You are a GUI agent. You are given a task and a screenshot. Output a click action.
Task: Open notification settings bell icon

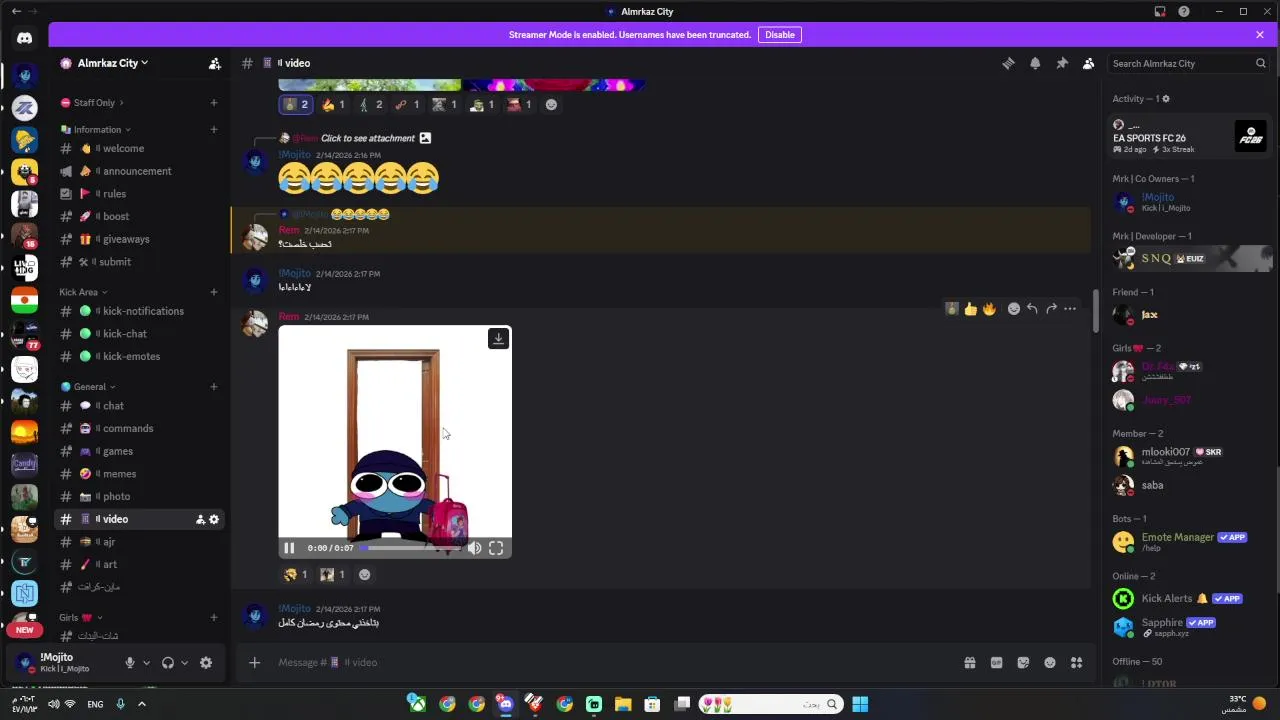pos(1035,63)
